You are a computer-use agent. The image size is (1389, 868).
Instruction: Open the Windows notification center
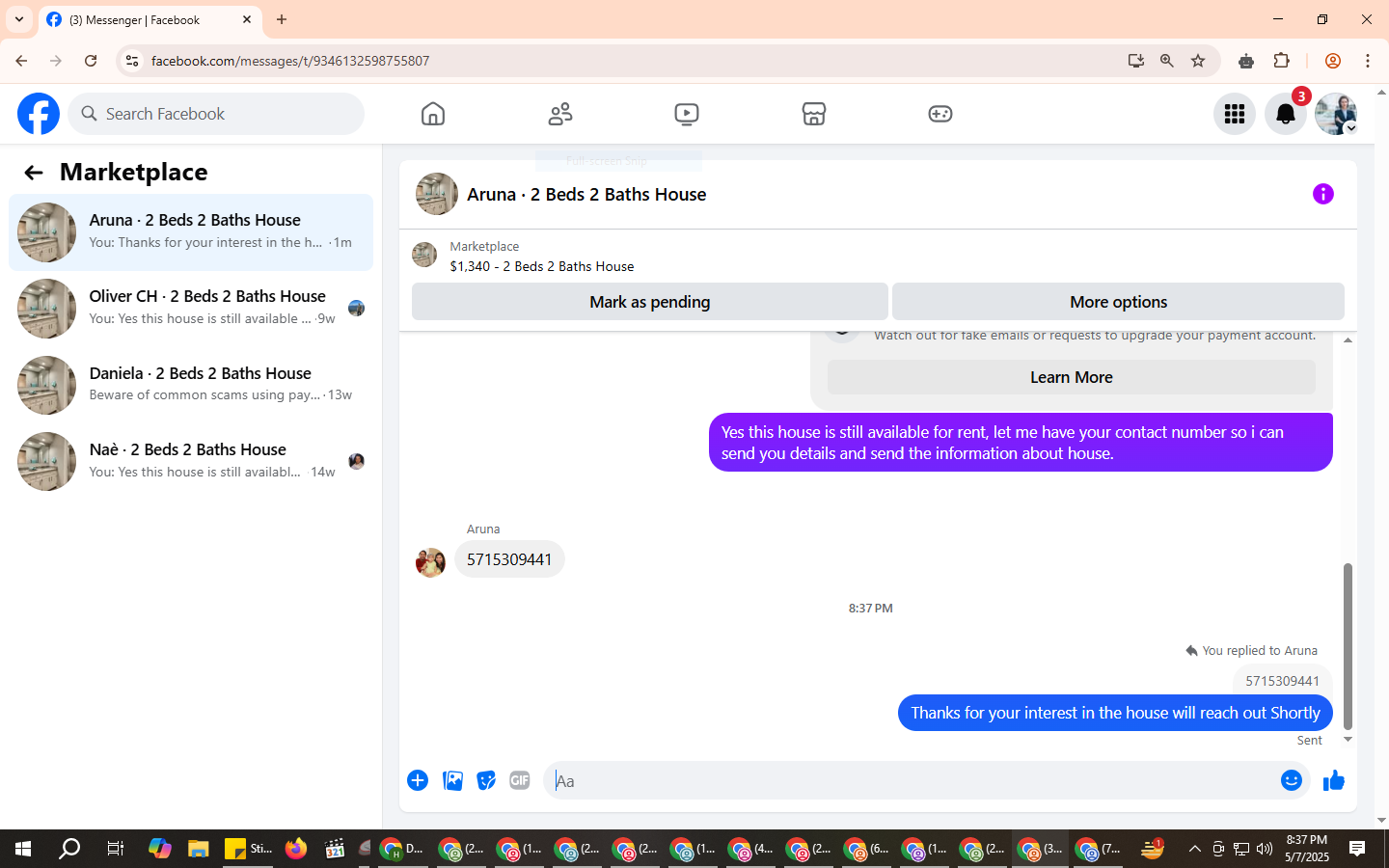pos(1357,849)
